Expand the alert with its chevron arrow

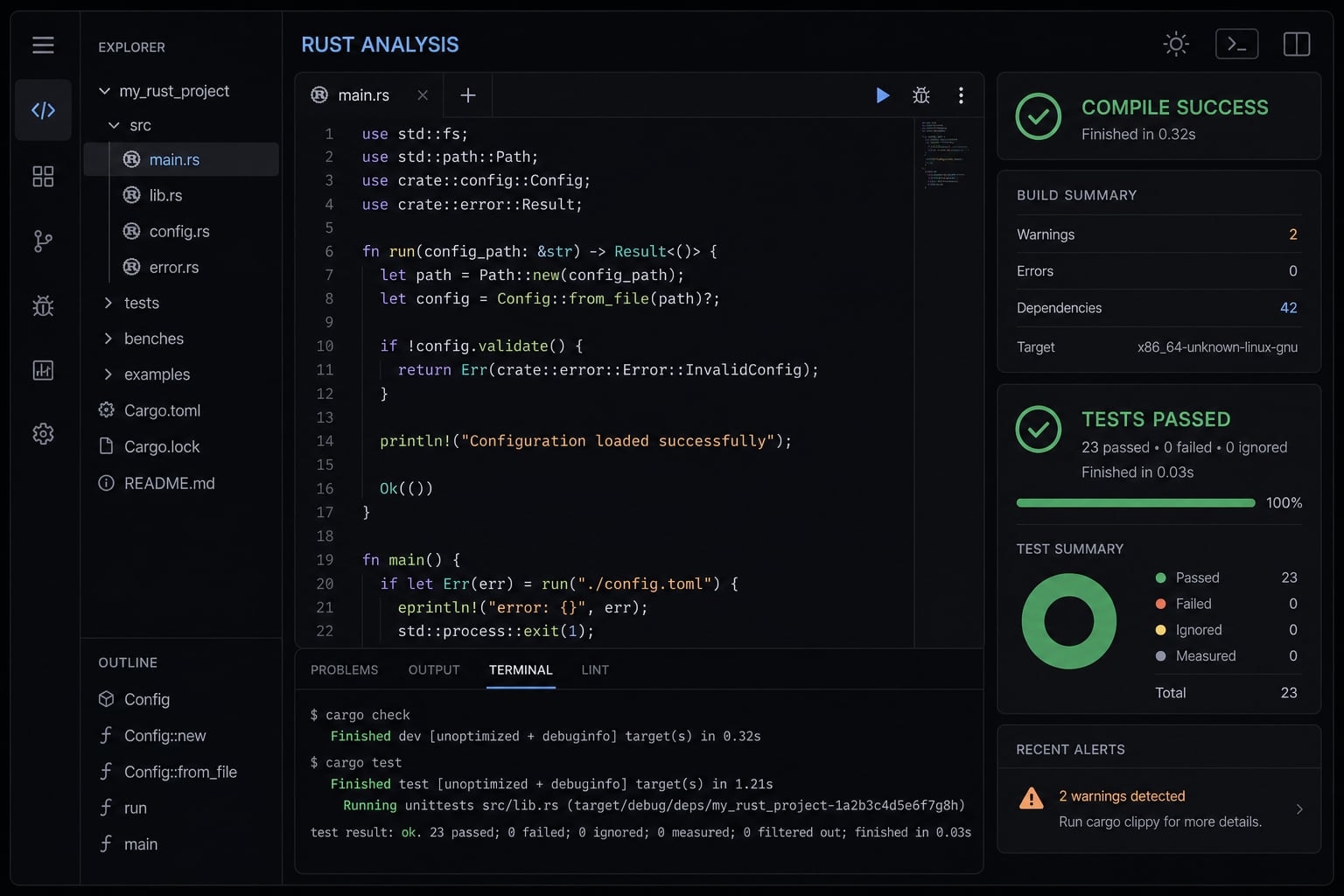pyautogui.click(x=1299, y=809)
